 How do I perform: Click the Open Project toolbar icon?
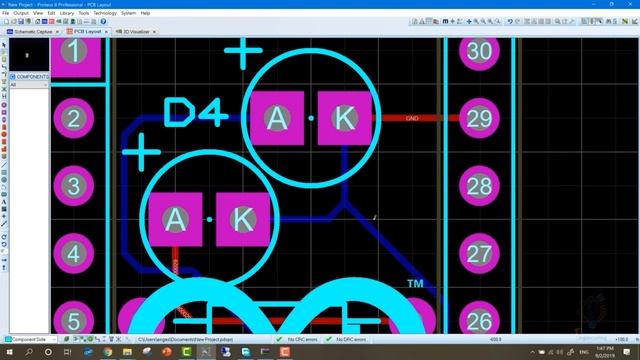click(x=13, y=21)
